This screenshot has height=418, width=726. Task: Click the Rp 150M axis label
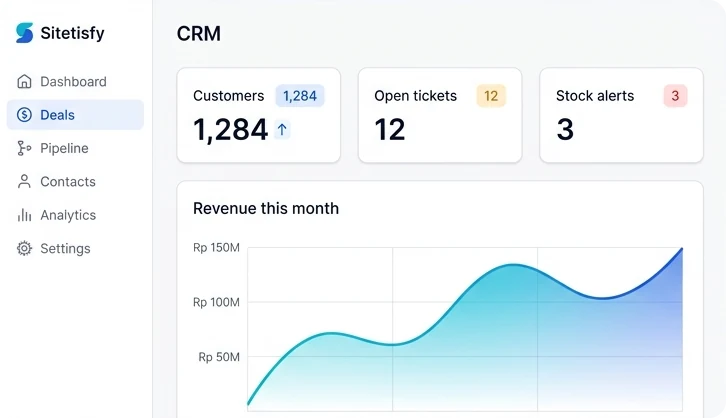pyautogui.click(x=216, y=248)
